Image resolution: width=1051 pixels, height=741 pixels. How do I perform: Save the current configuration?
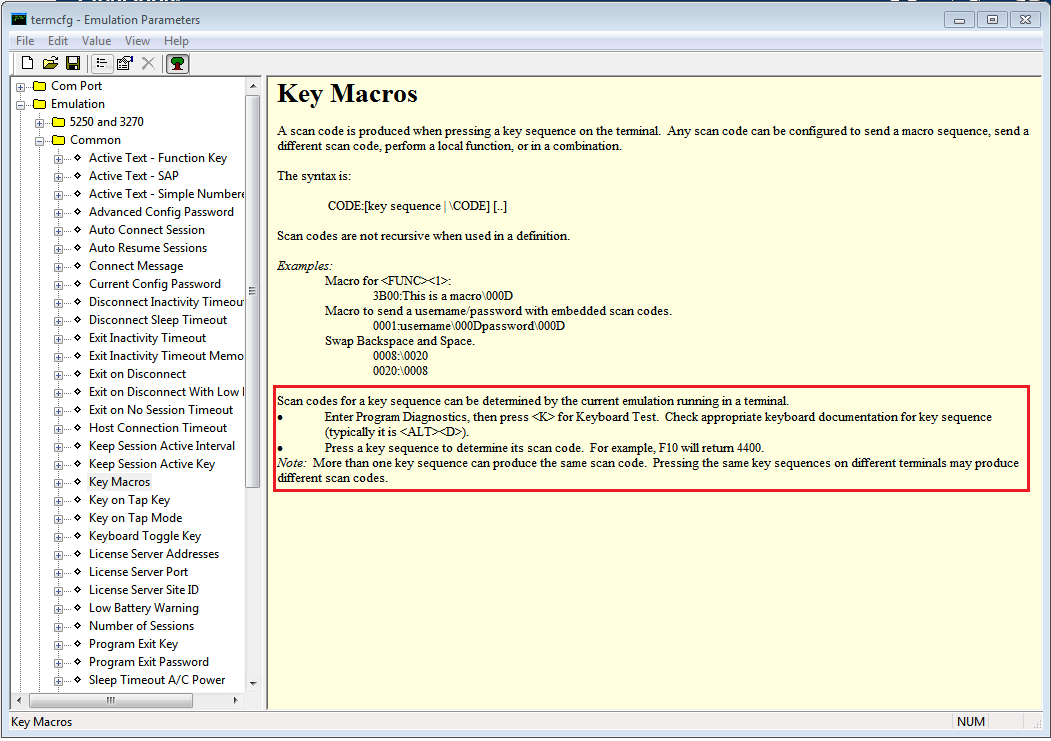(73, 62)
